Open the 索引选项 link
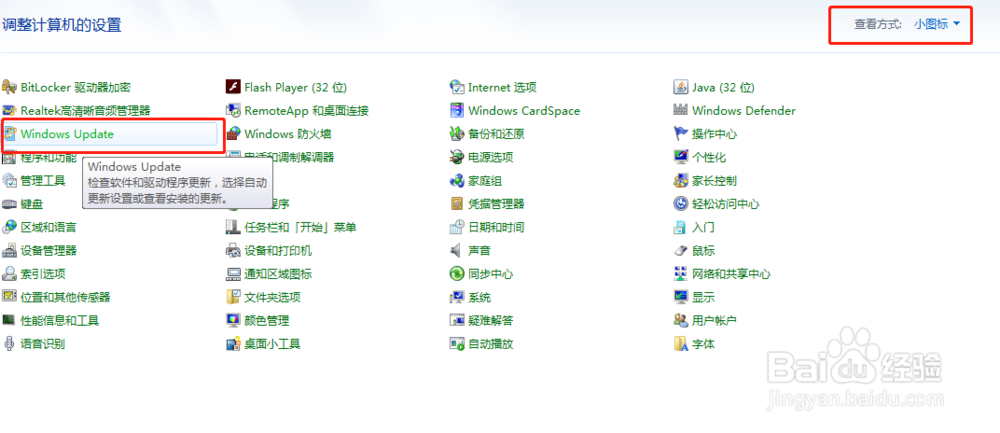1000x433 pixels. [x=43, y=274]
